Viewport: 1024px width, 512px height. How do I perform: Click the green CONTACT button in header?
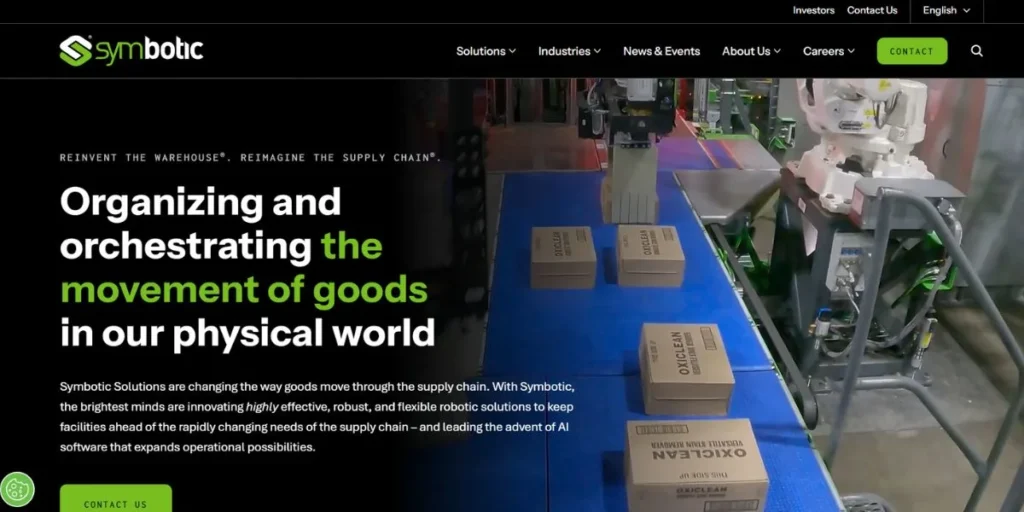[x=912, y=51]
